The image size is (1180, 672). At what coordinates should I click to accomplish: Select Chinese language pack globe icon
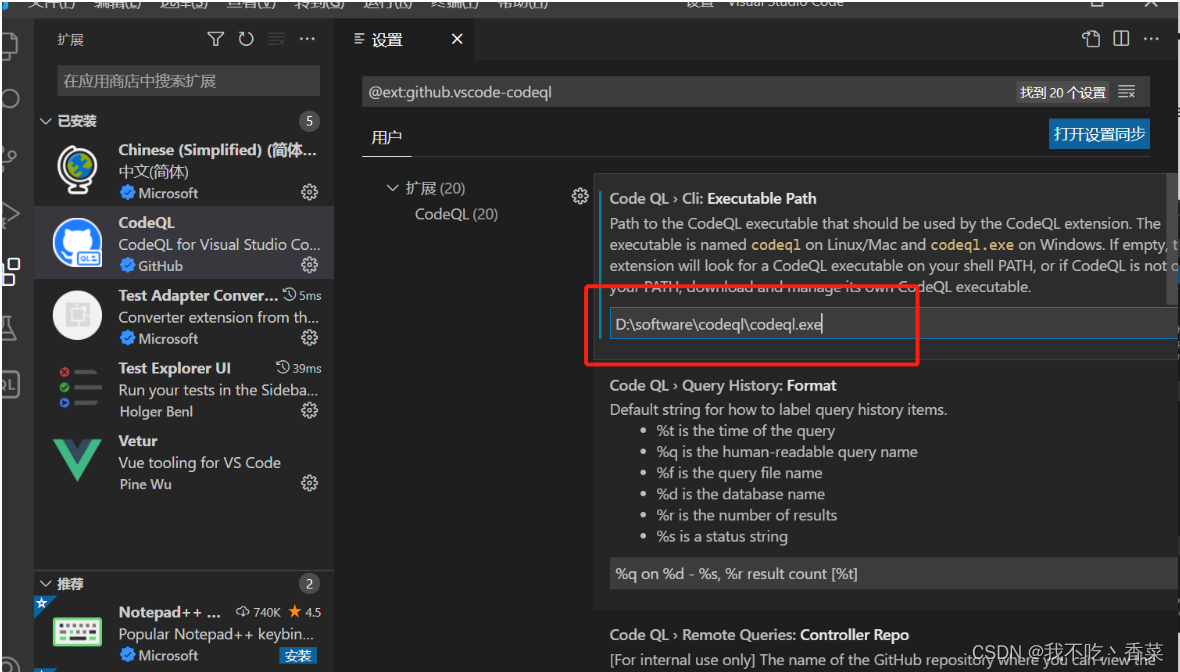point(78,170)
